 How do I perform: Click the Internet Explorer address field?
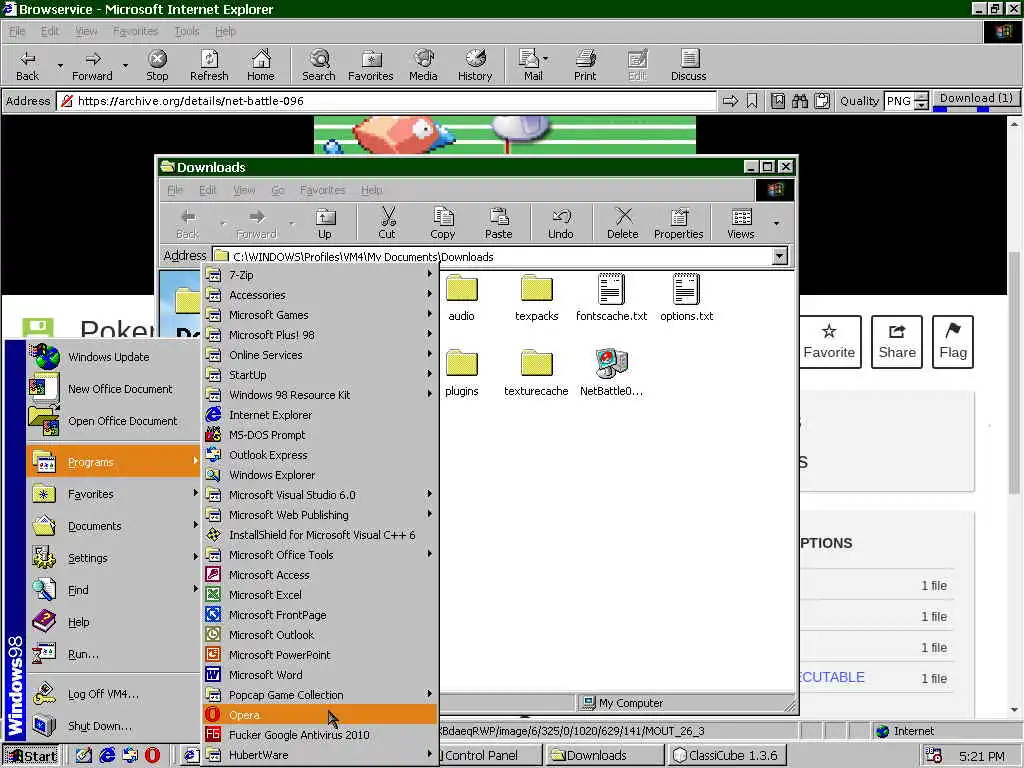tap(387, 101)
